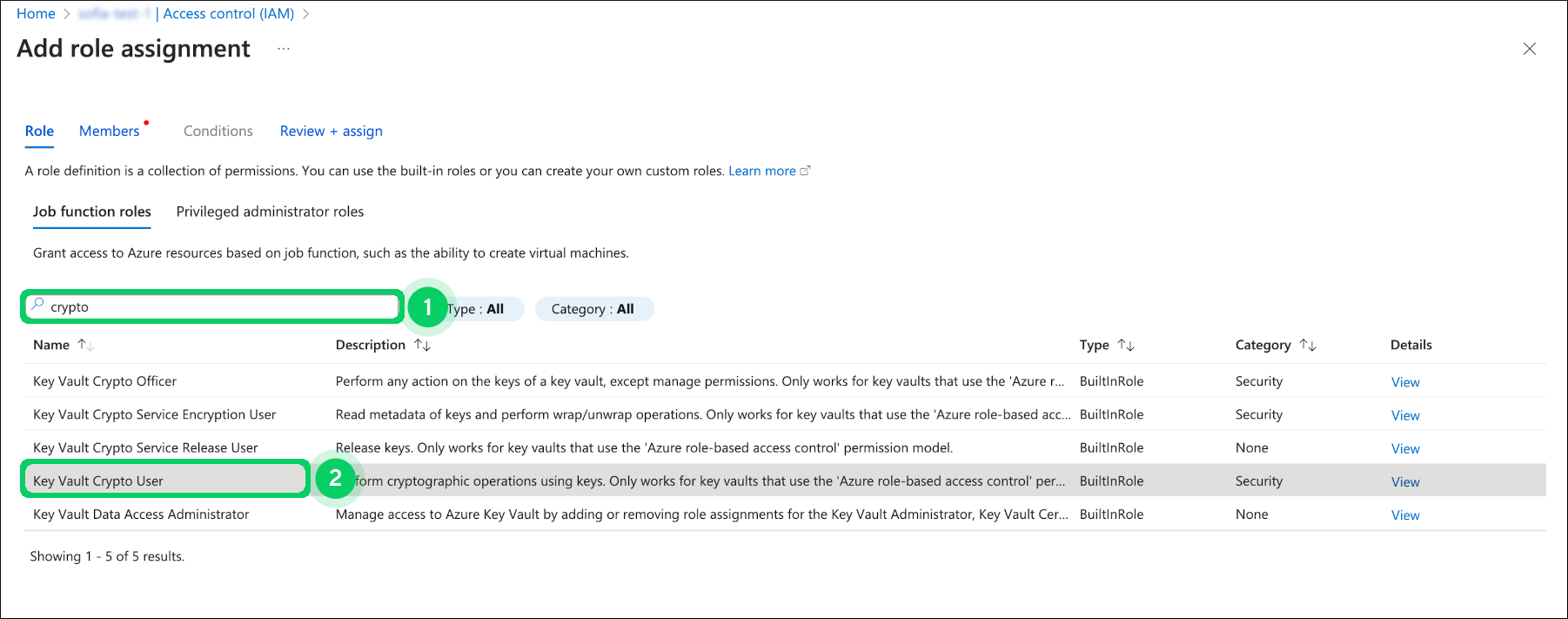Click the Name column header
The height and width of the screenshot is (619, 1568).
point(51,345)
